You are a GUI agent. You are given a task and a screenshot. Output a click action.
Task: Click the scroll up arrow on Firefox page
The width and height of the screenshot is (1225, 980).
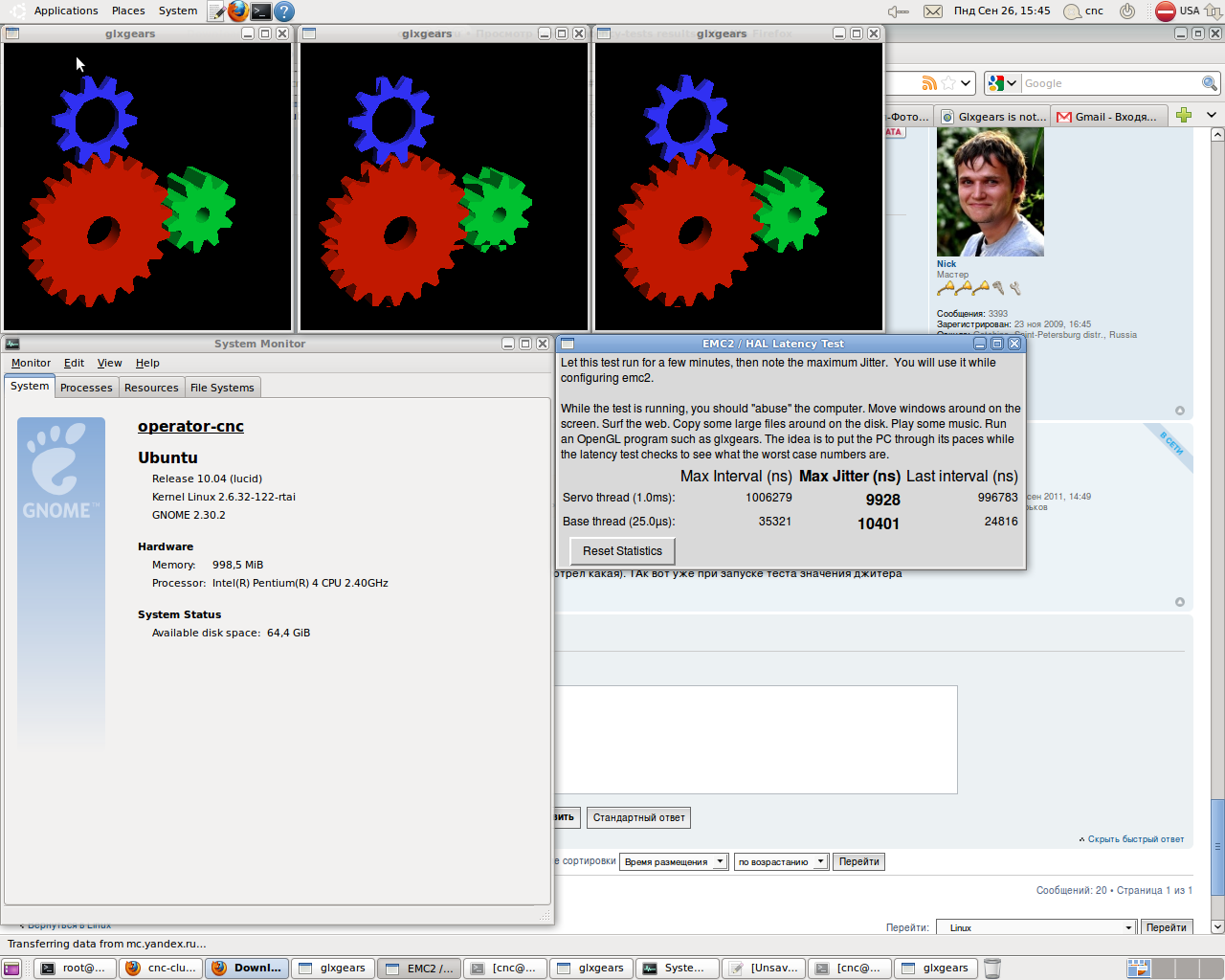(1217, 135)
